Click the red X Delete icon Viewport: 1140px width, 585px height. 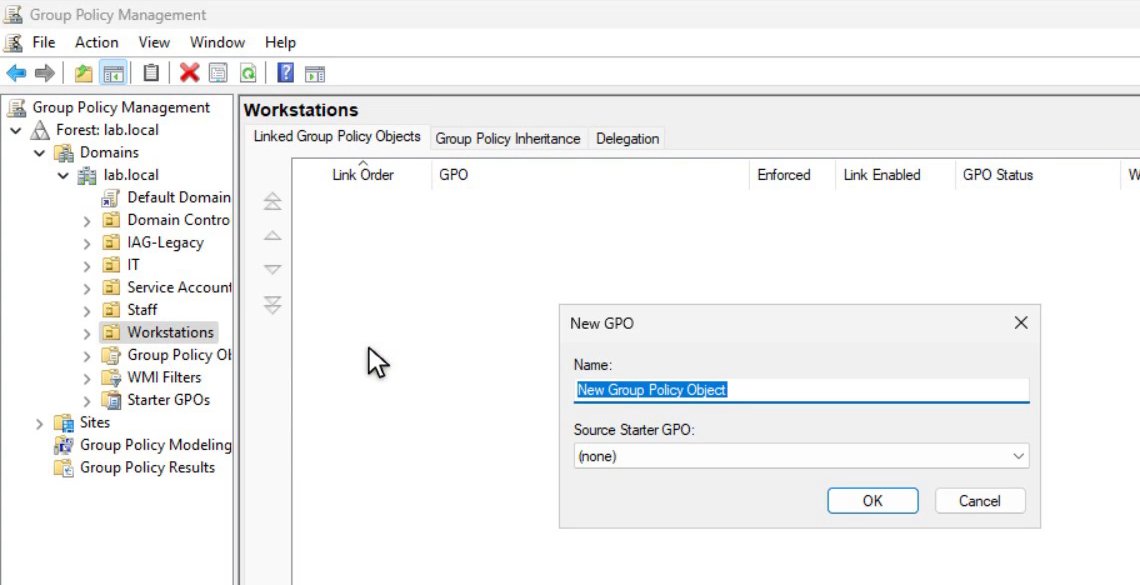[190, 73]
